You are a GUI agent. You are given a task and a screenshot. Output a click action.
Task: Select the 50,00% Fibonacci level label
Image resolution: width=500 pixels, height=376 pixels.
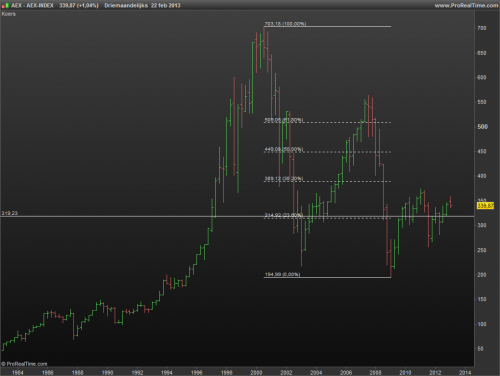(x=284, y=149)
